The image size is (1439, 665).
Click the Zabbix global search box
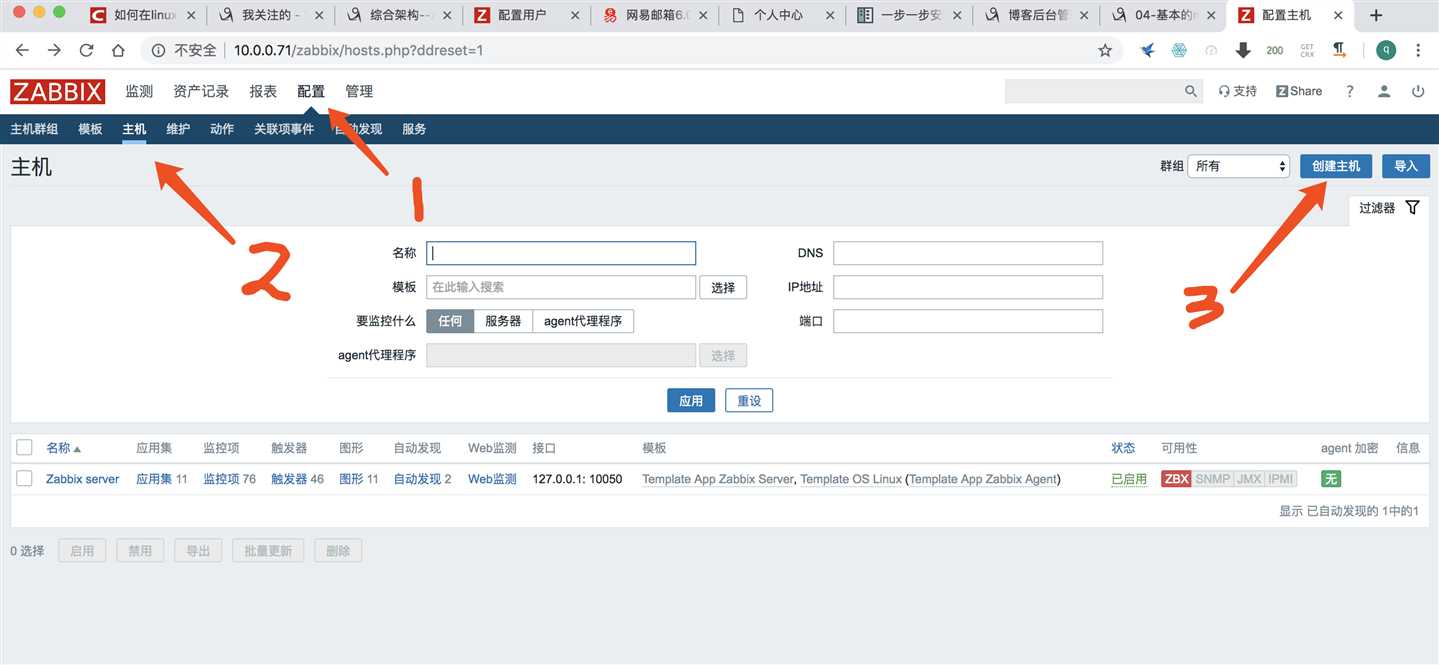point(1094,91)
